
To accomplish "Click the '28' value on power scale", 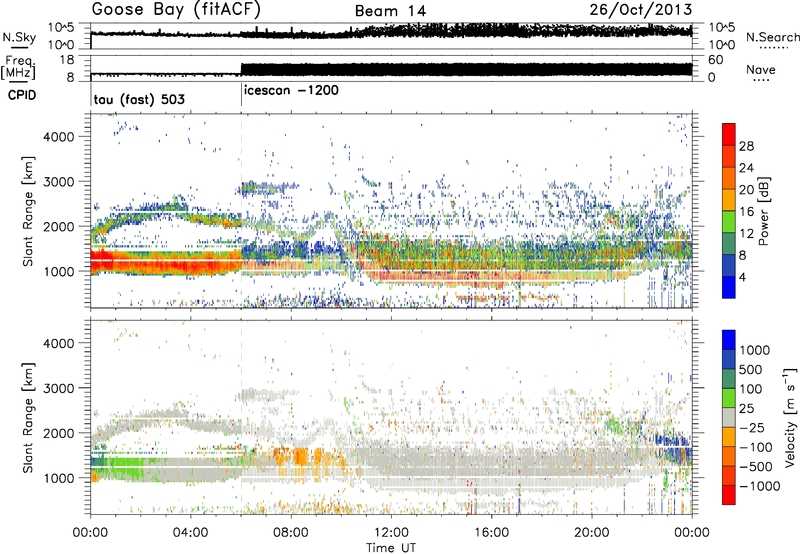I will [x=746, y=146].
